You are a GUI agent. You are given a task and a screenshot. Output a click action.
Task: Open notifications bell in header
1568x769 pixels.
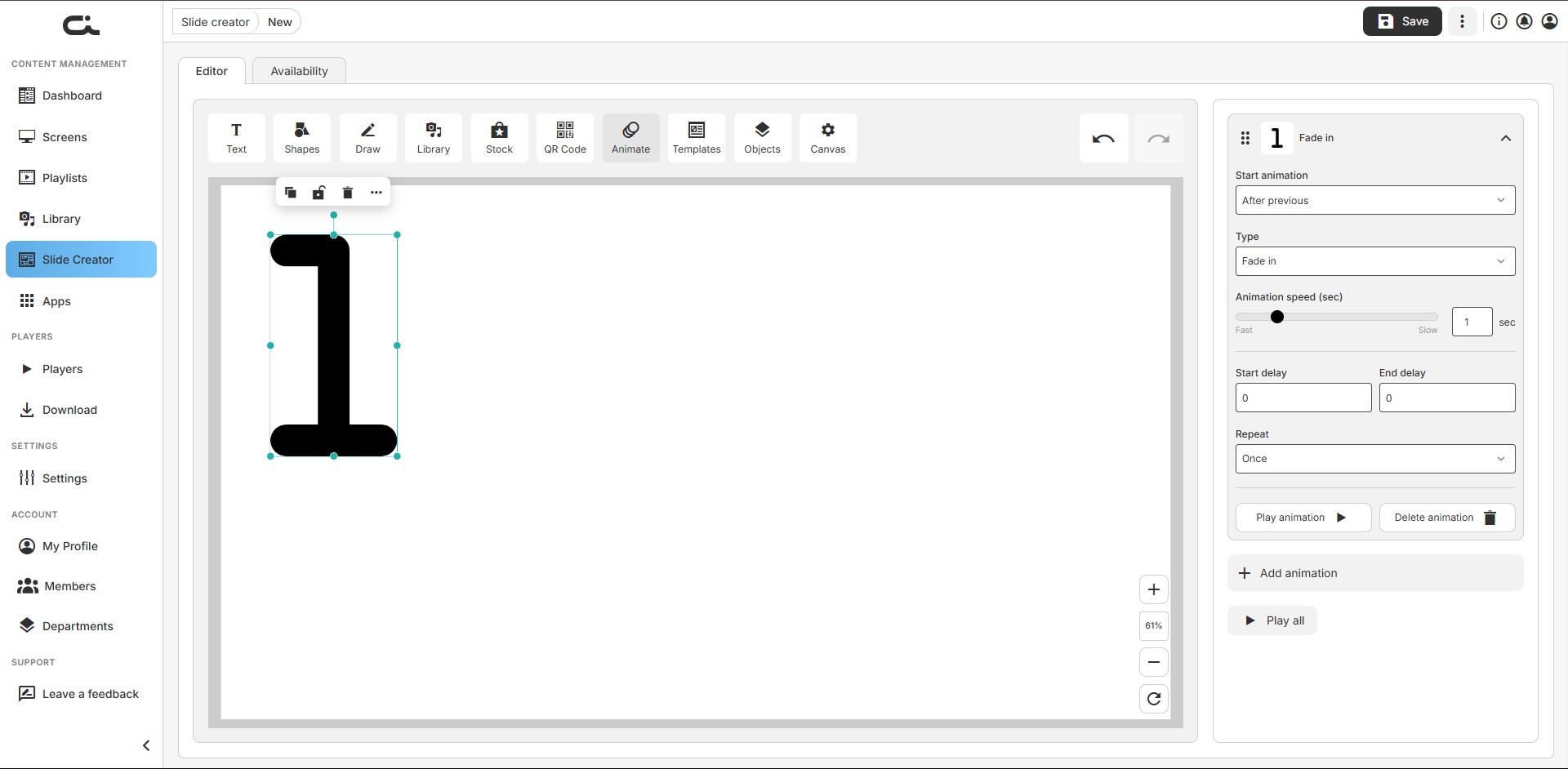tap(1524, 22)
